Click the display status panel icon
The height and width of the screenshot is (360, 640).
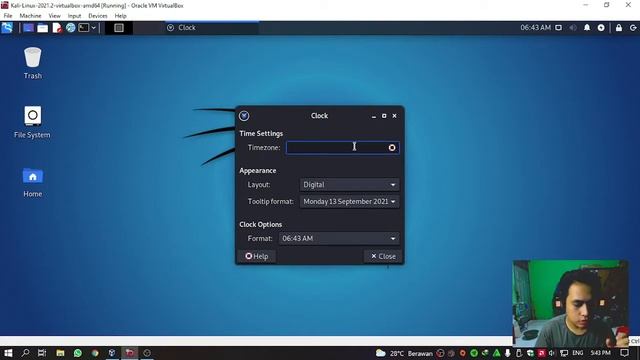559,28
